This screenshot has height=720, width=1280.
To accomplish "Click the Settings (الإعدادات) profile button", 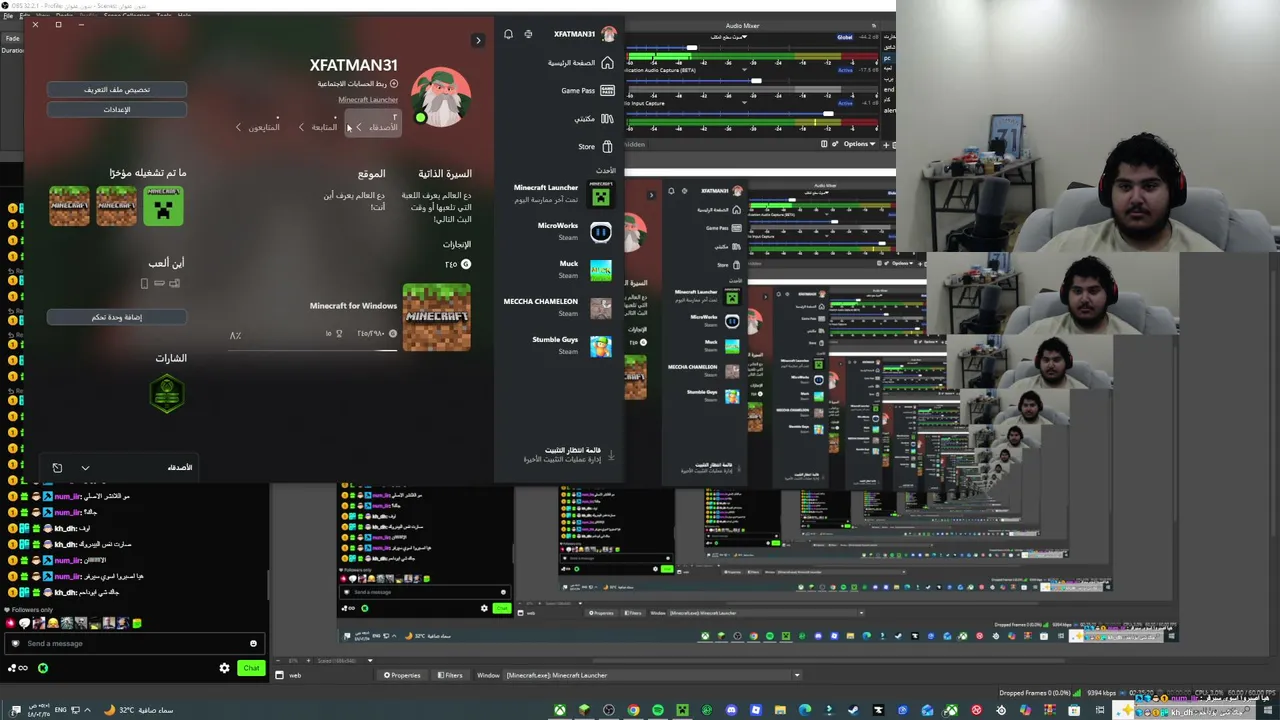I will (x=117, y=110).
